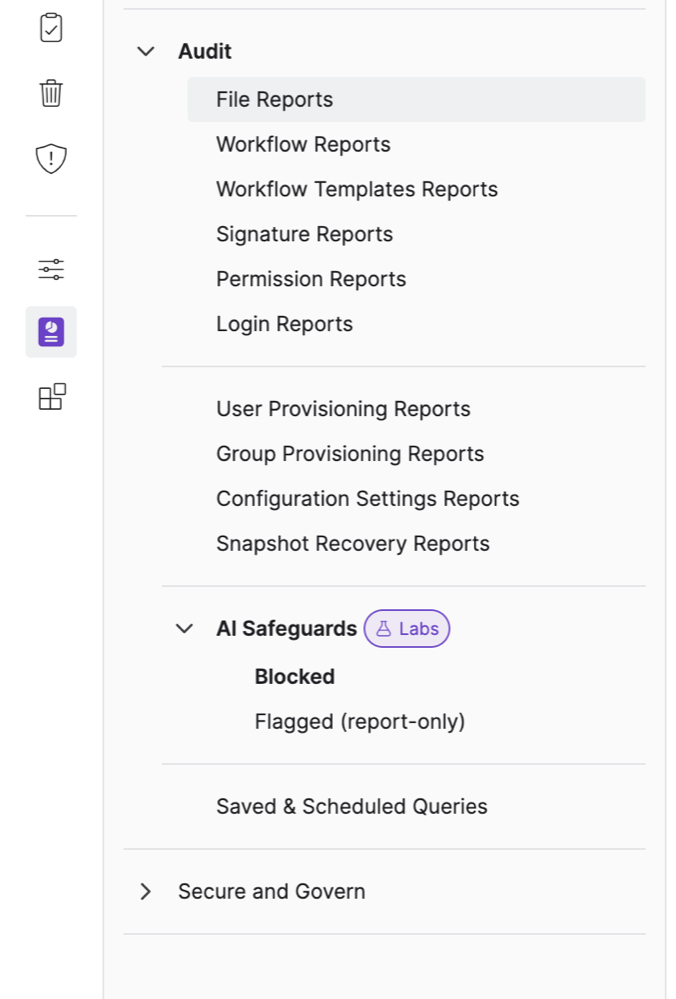
Task: Select the purple reports icon
Action: point(51,332)
